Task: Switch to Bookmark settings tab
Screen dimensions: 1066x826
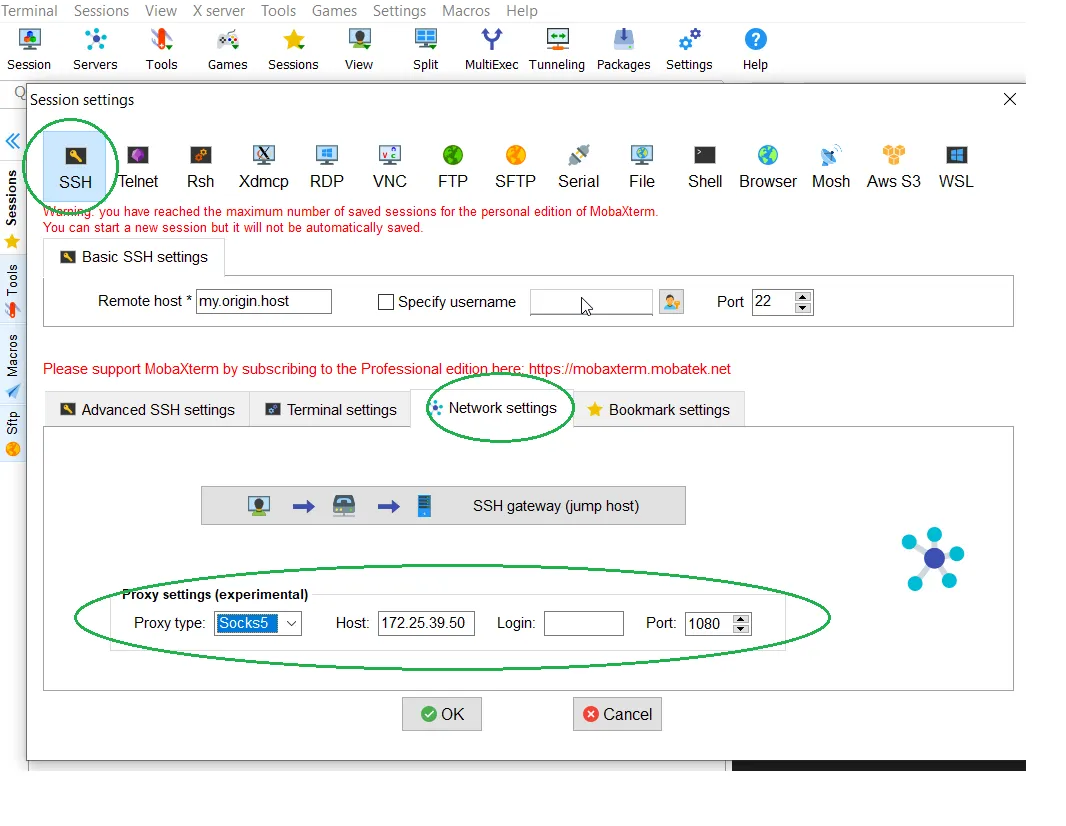Action: [x=659, y=409]
